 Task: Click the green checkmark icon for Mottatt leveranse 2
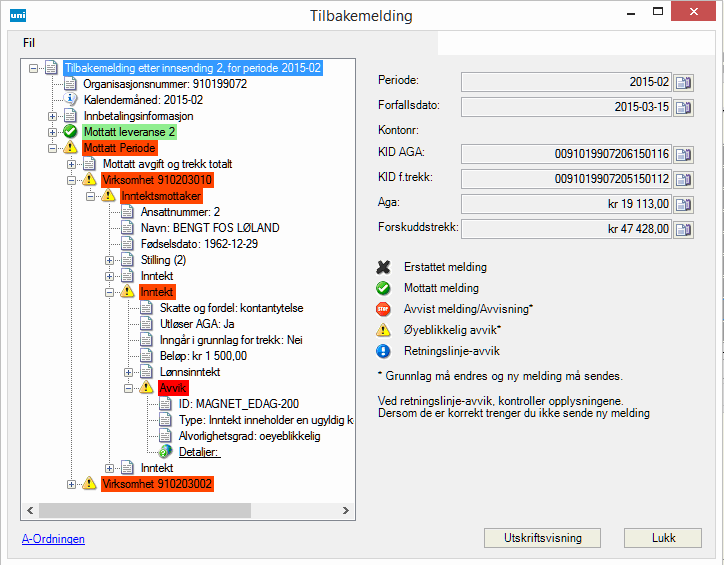coord(70,132)
